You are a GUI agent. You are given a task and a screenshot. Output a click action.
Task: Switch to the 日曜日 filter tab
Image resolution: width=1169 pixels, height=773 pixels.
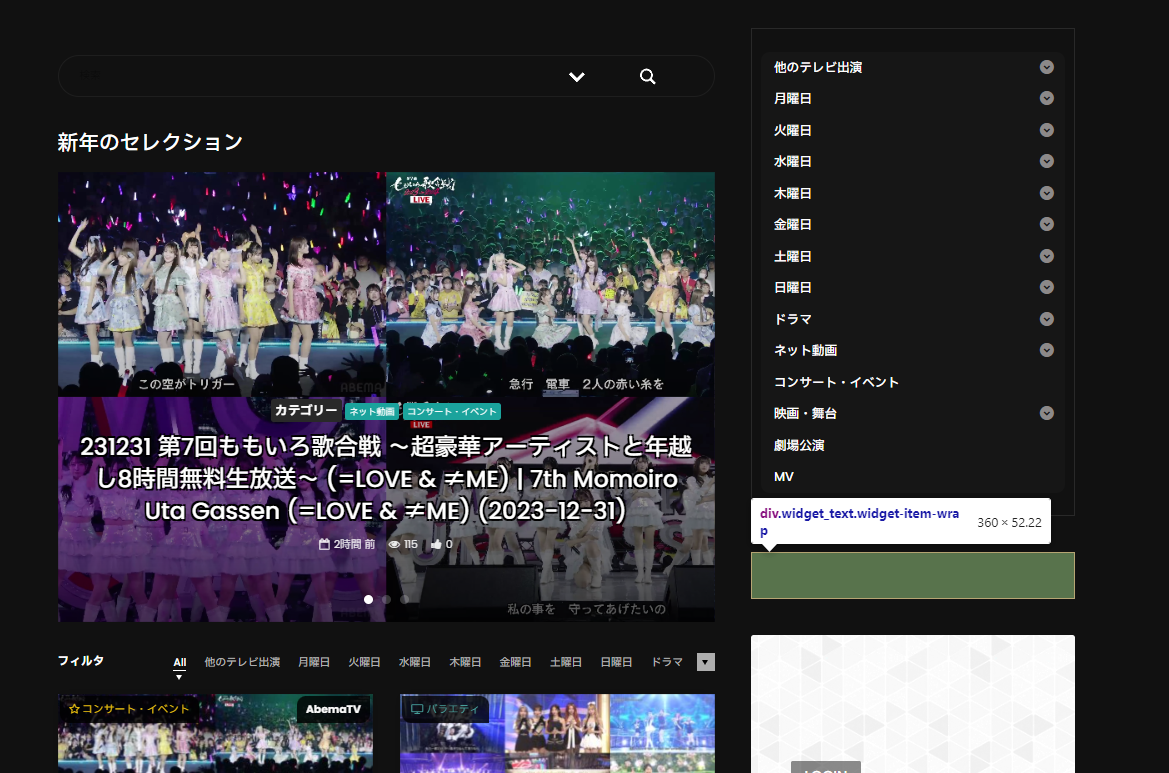pyautogui.click(x=616, y=661)
